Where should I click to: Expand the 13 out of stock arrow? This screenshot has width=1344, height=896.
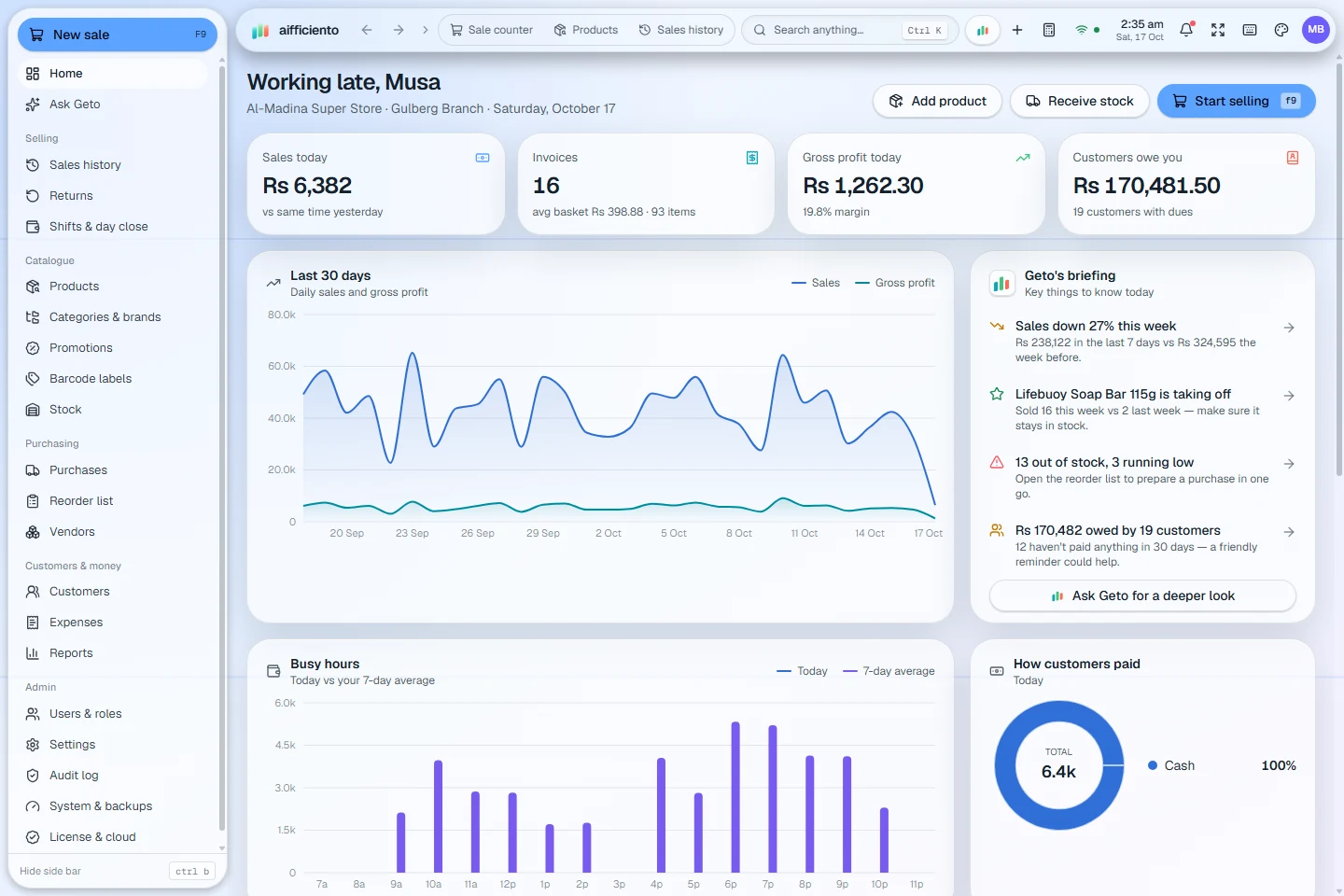(1289, 464)
